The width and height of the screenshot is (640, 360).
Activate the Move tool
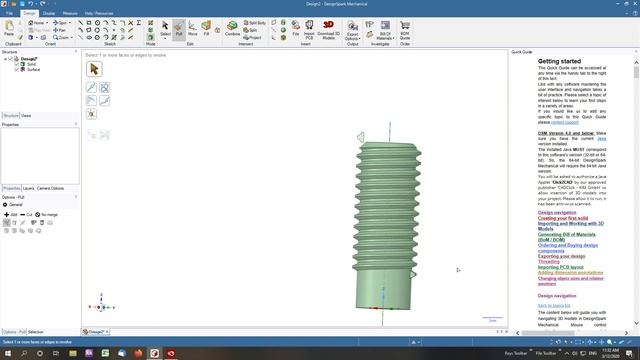192,29
